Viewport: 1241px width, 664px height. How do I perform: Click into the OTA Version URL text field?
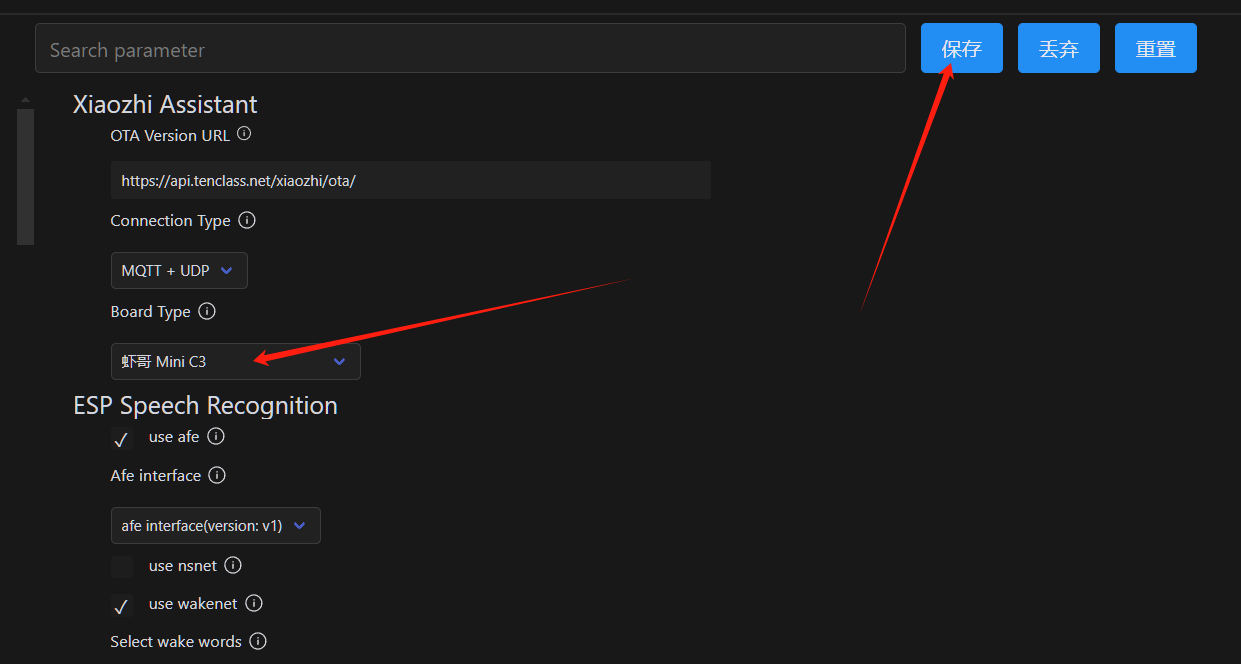coord(410,181)
